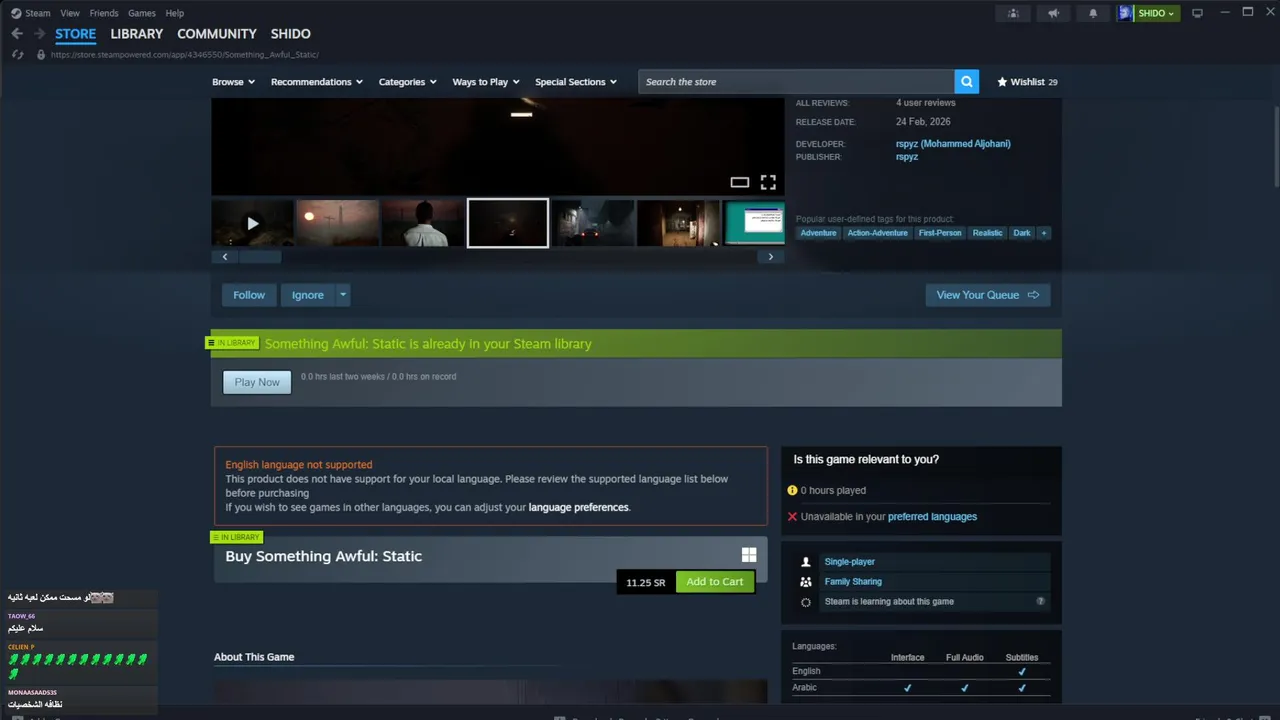1280x720 pixels.
Task: Select the man in white shirt thumbnail
Action: click(422, 223)
